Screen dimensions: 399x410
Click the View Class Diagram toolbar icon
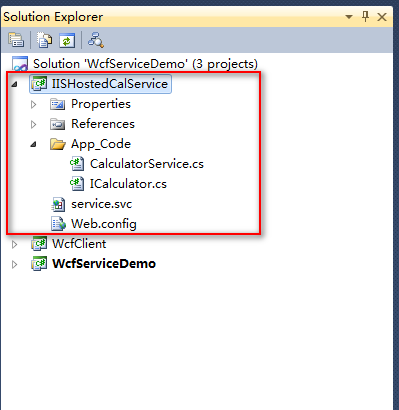coord(96,40)
